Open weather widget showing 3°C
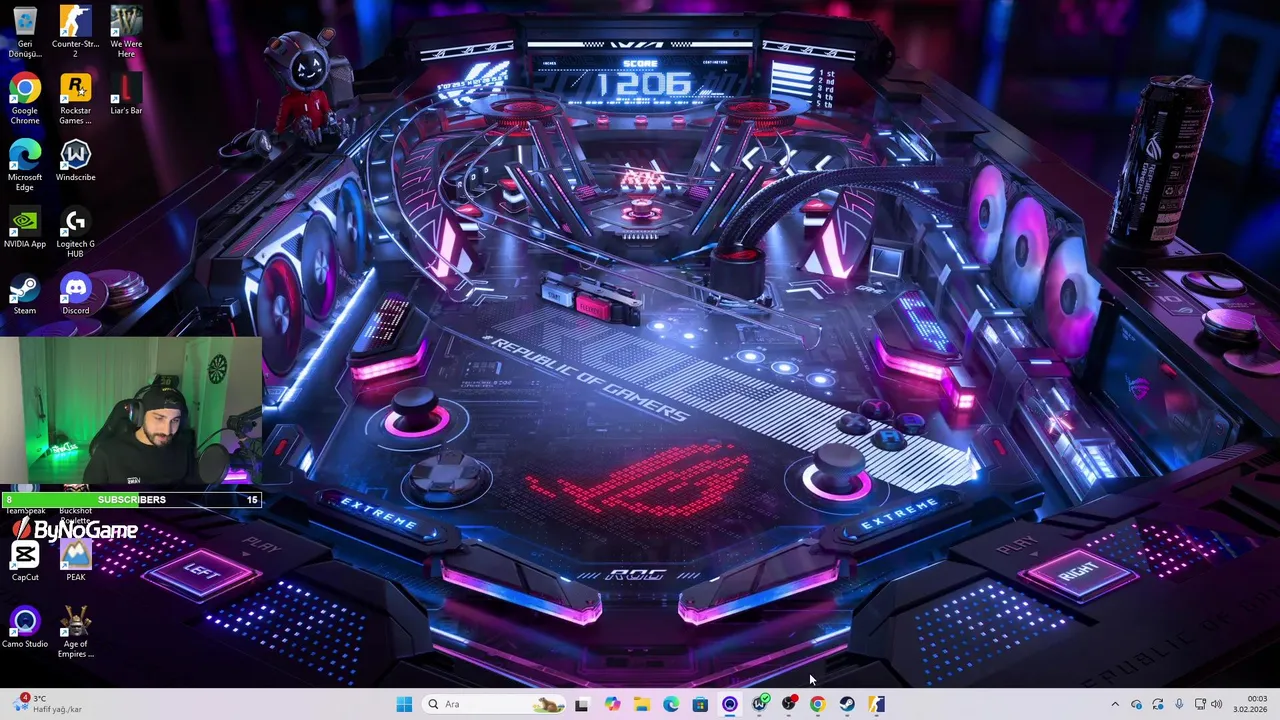 pos(48,704)
